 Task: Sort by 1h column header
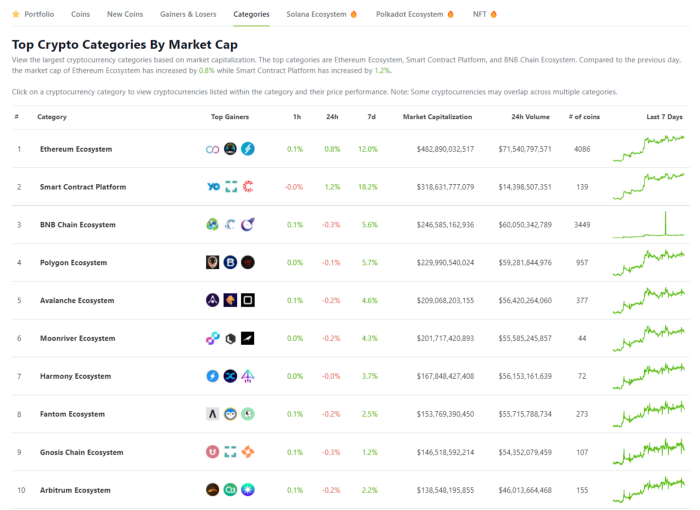coord(297,117)
